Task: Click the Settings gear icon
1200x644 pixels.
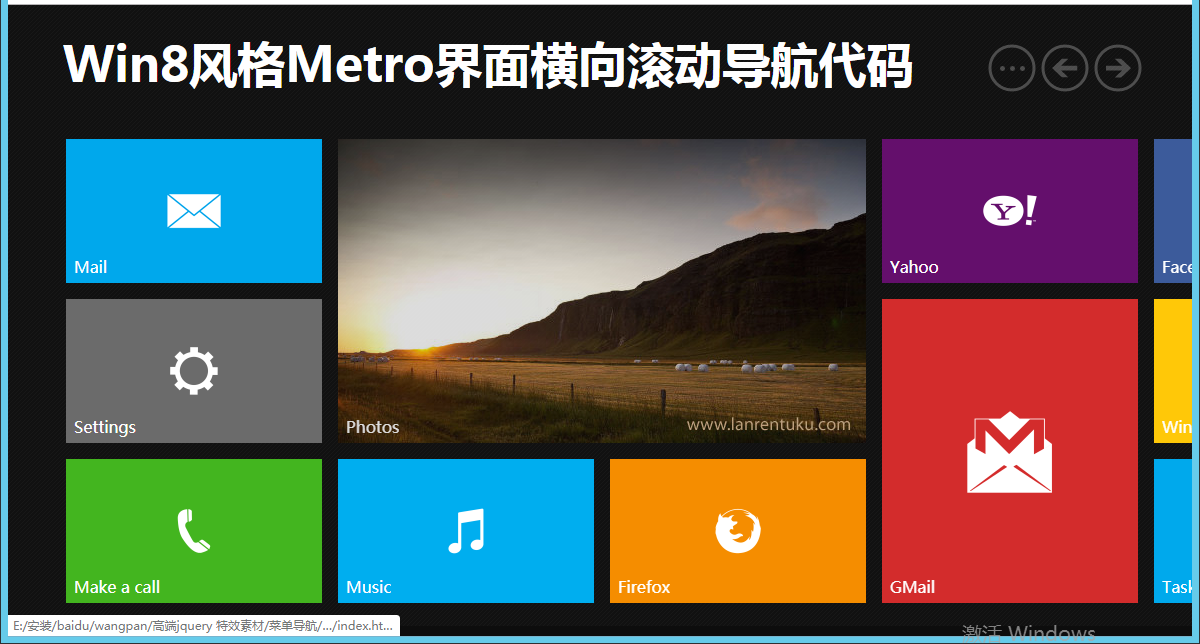Action: (194, 371)
